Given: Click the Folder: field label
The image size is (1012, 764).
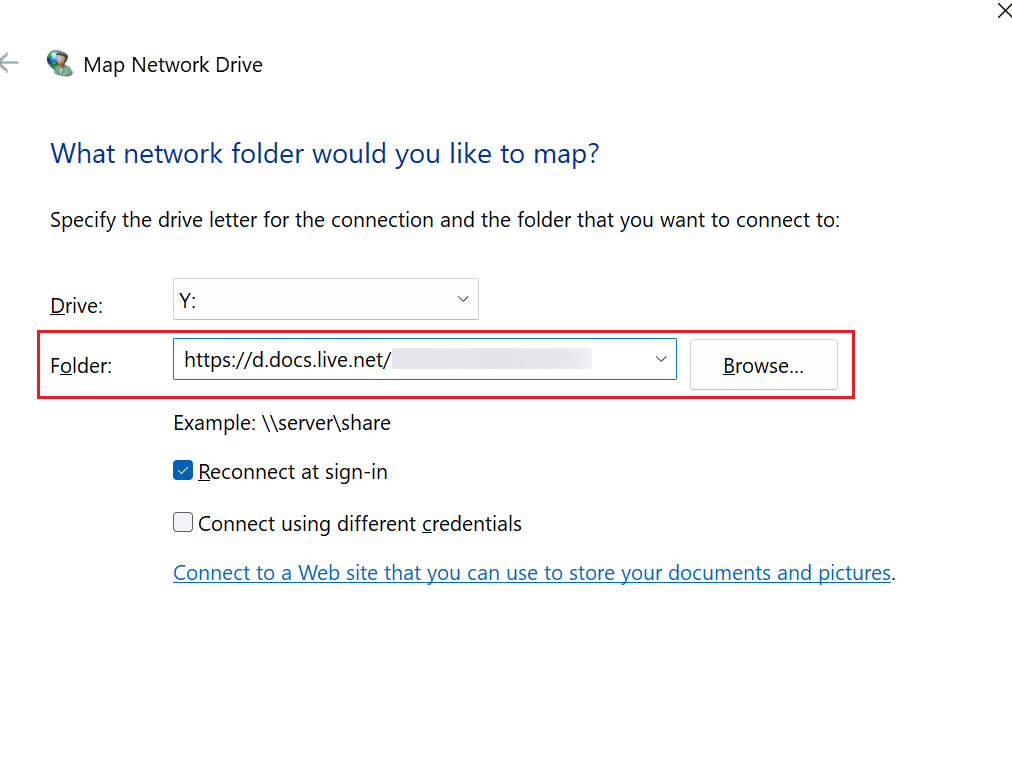Looking at the screenshot, I should point(79,365).
